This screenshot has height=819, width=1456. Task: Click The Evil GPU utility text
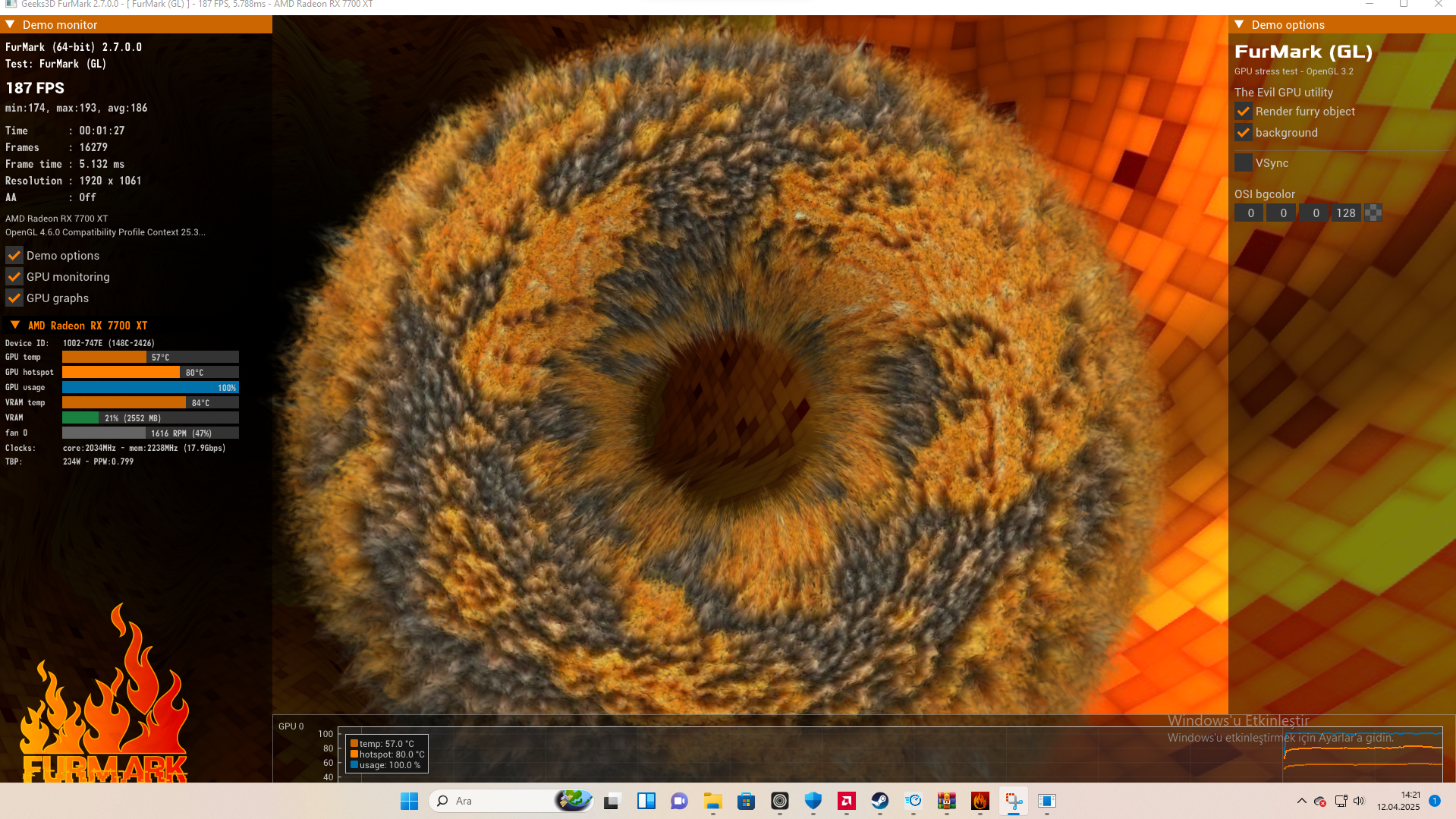pos(1284,93)
